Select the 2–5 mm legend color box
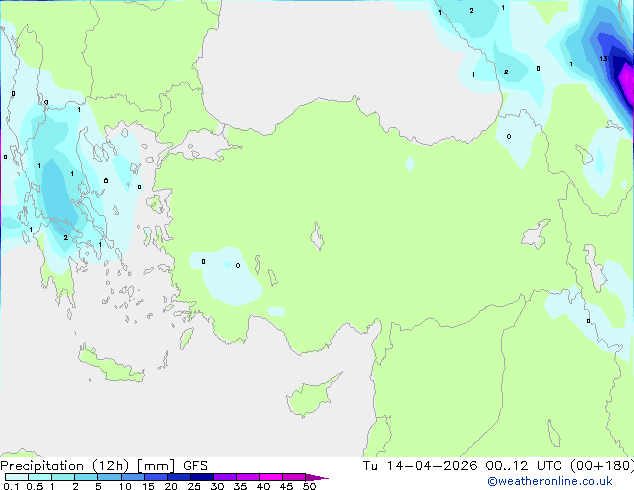This screenshot has height=490, width=634. [86, 477]
